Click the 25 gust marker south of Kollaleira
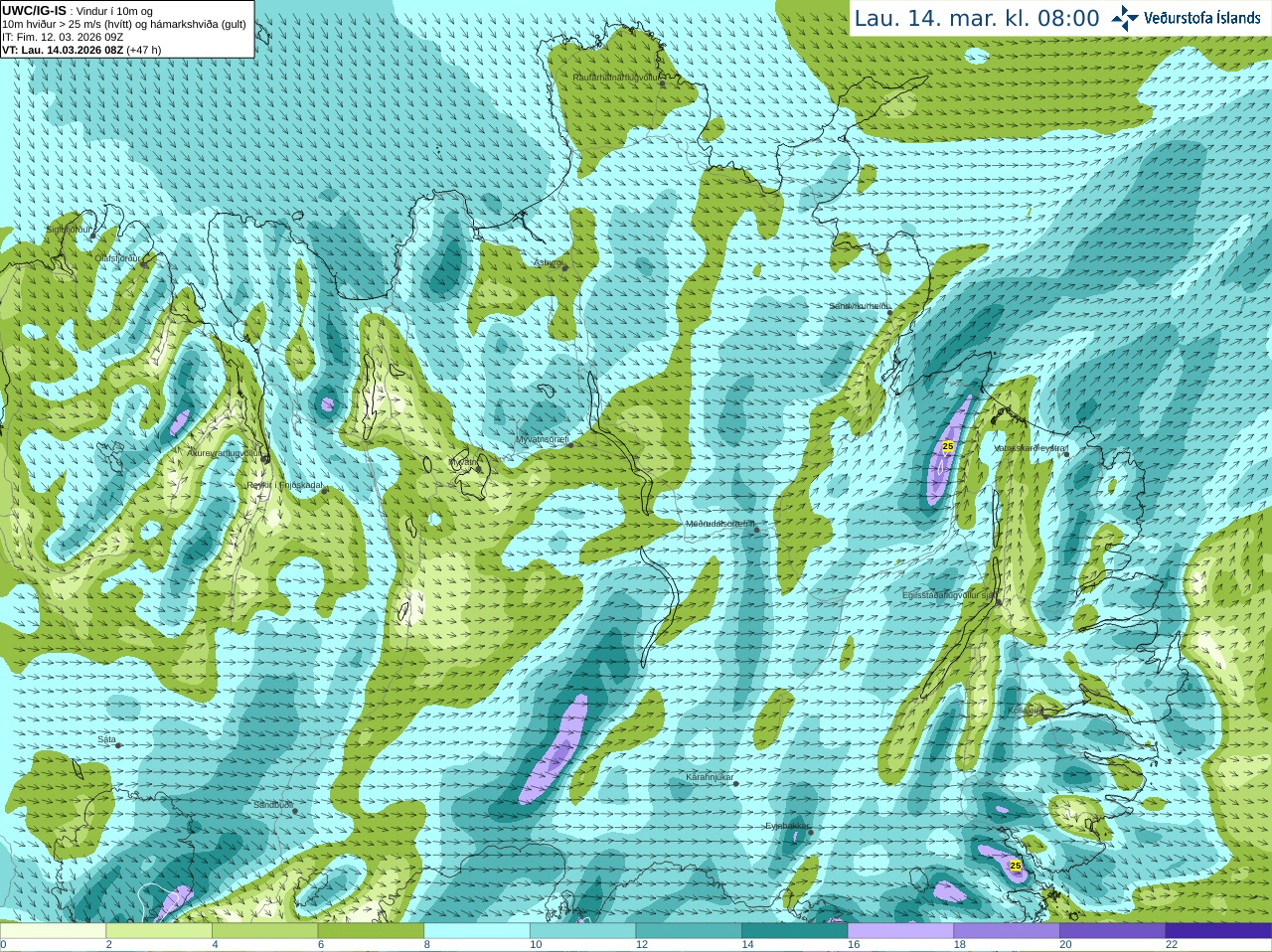 (x=1016, y=867)
